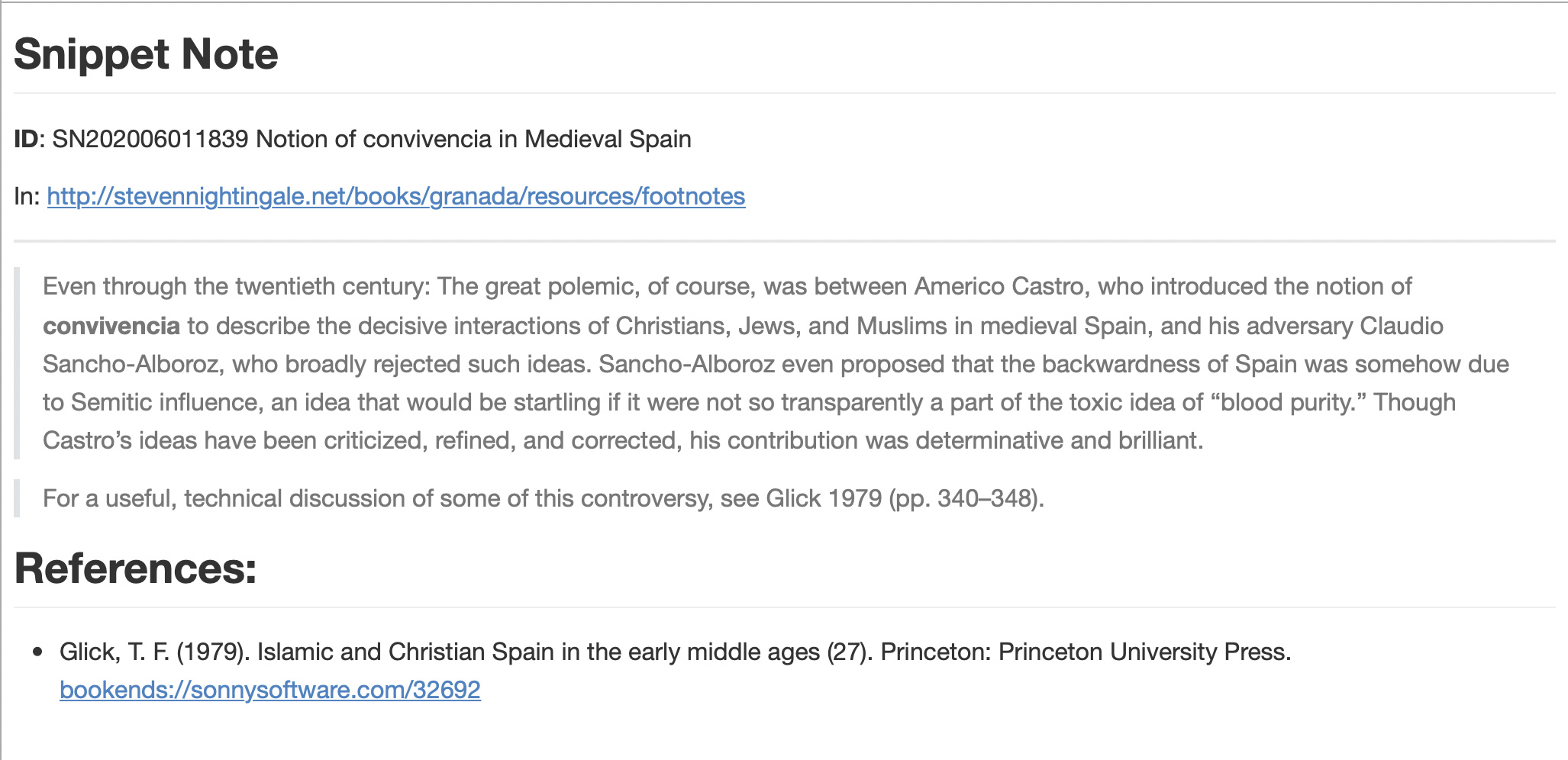Click the Glick, T. F. (1979) author text
The height and width of the screenshot is (760, 1568).
(154, 652)
